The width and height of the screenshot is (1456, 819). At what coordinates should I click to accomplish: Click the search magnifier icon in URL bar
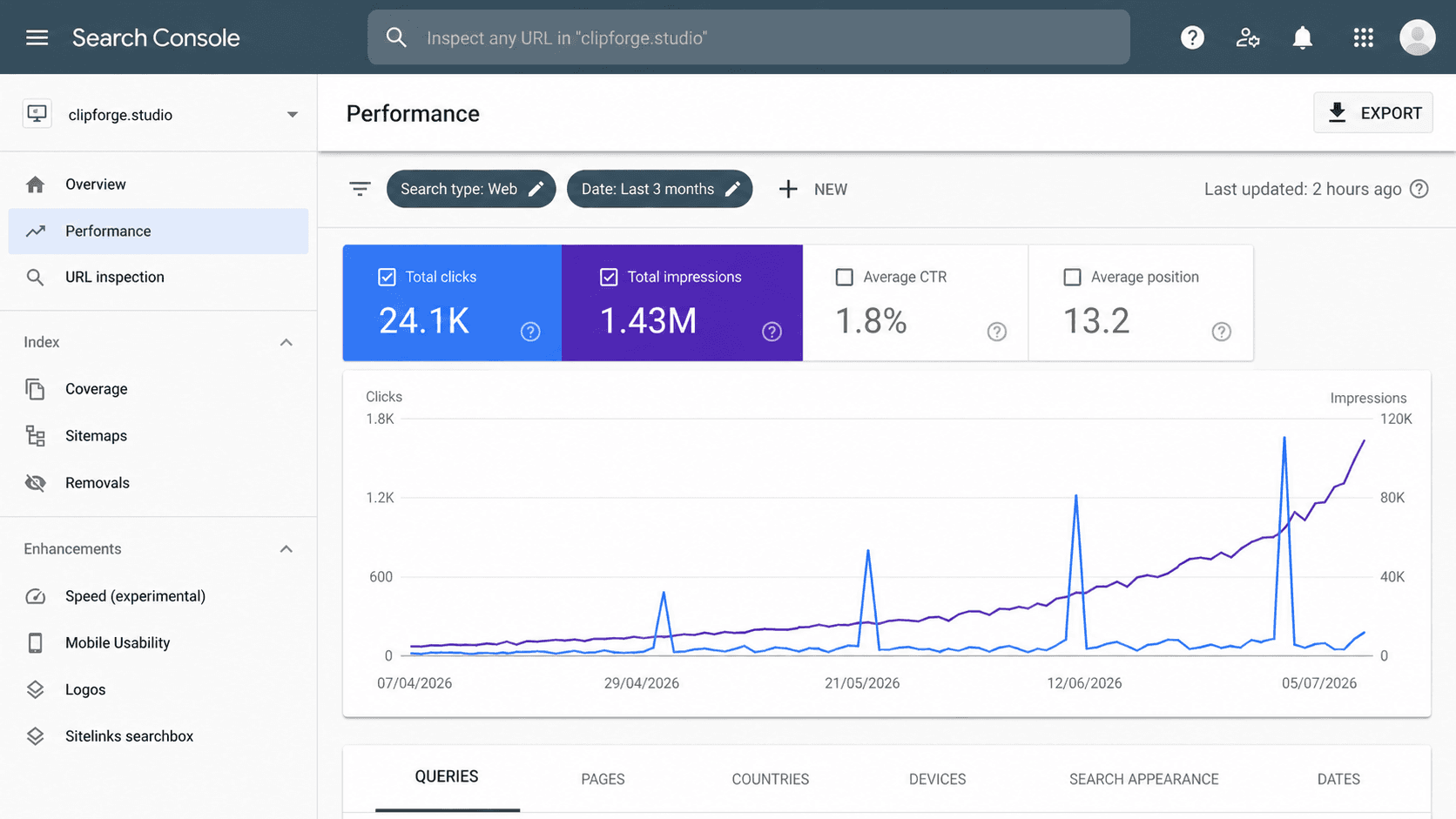coord(396,37)
